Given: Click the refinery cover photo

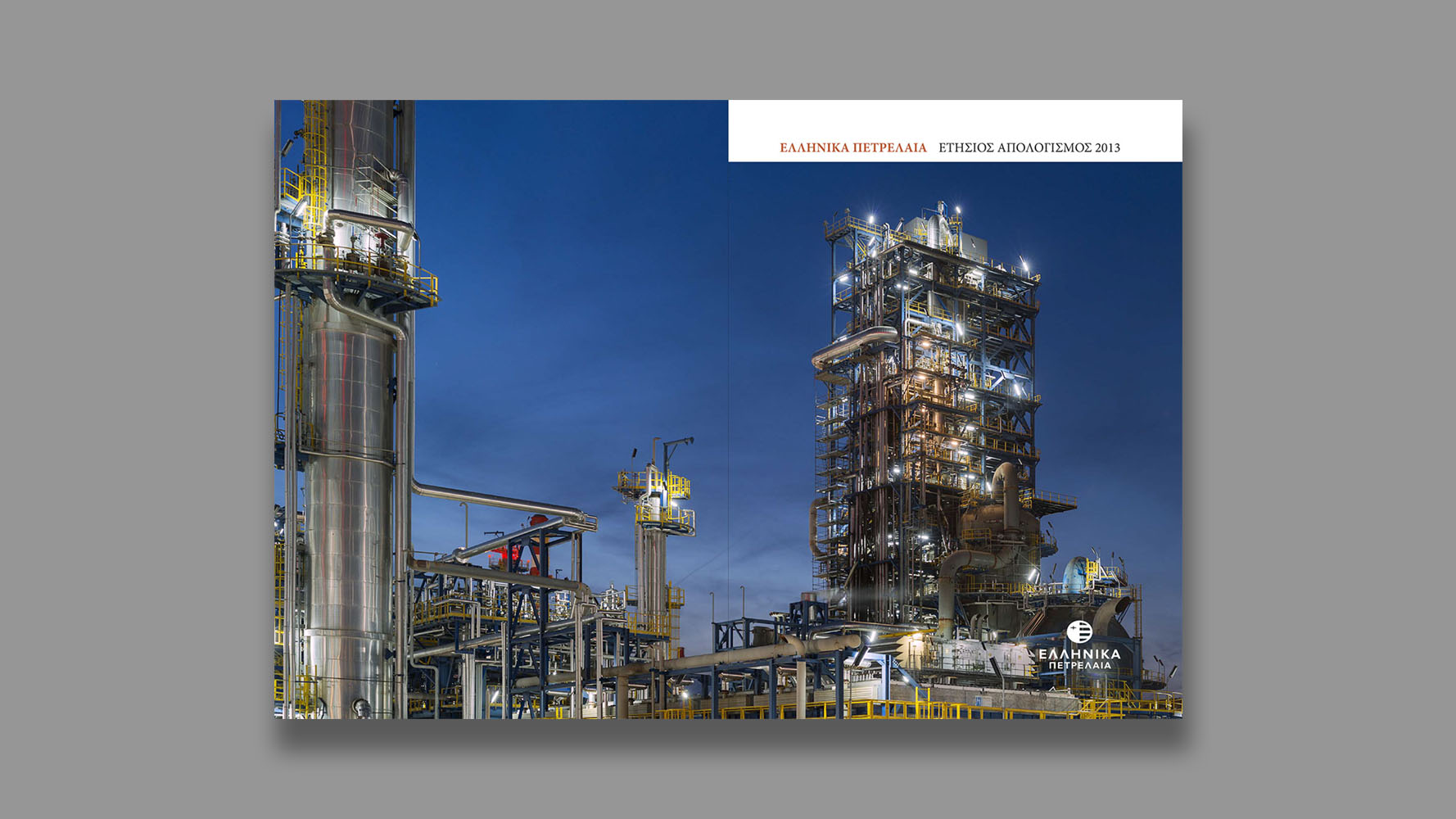Looking at the screenshot, I should (728, 409).
